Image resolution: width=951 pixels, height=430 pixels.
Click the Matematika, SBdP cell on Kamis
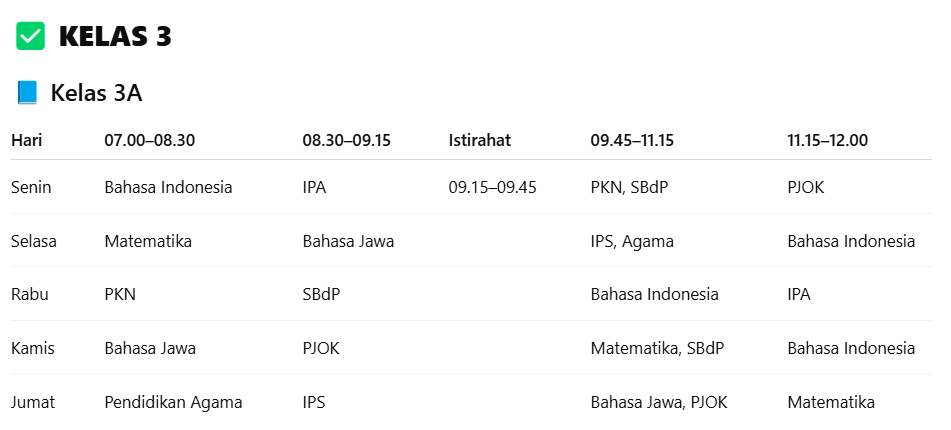657,349
